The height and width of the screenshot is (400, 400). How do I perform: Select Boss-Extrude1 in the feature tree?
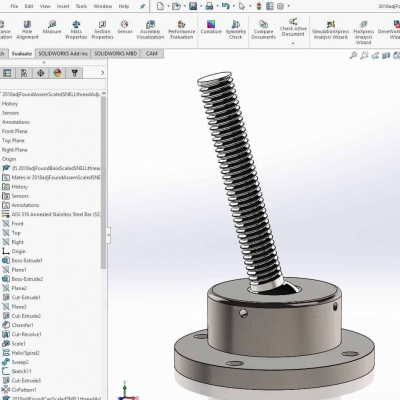pos(22,260)
